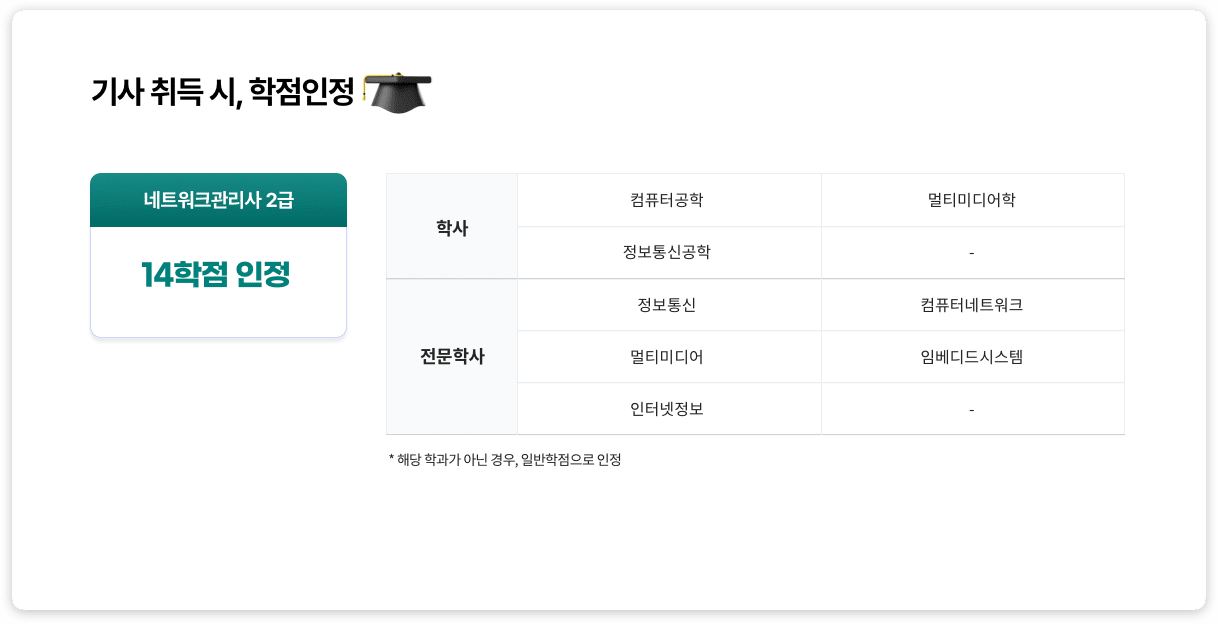Click the asterisk at the footnote start
1218x624 pixels.
[391, 459]
